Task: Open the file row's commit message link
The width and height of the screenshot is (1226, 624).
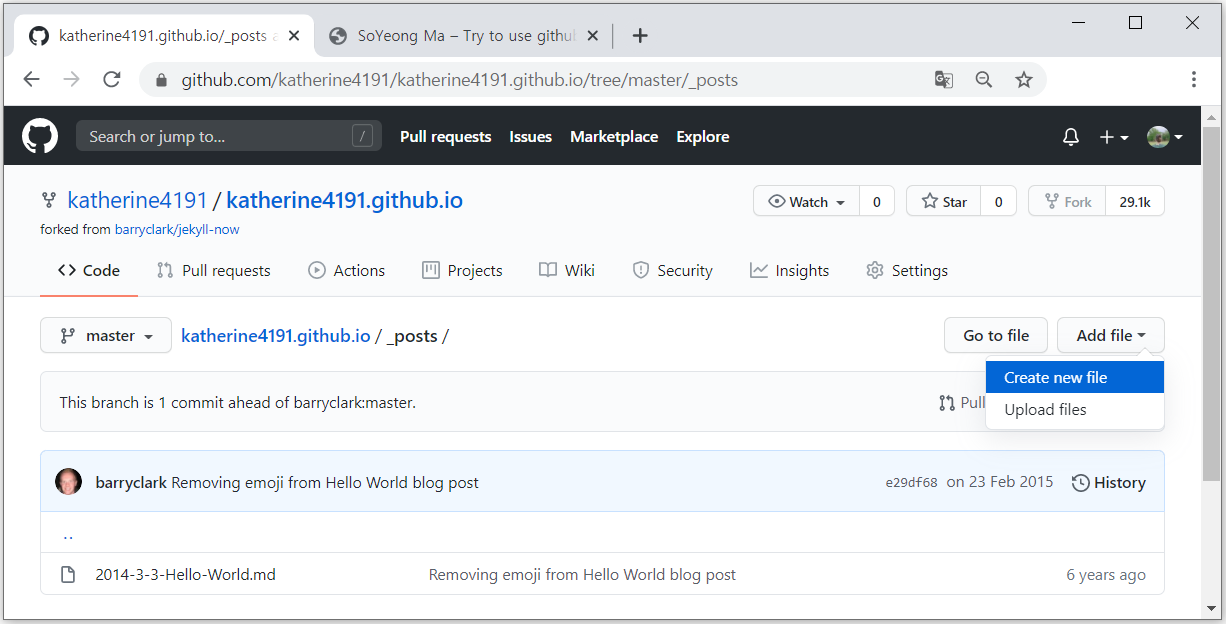Action: click(582, 575)
